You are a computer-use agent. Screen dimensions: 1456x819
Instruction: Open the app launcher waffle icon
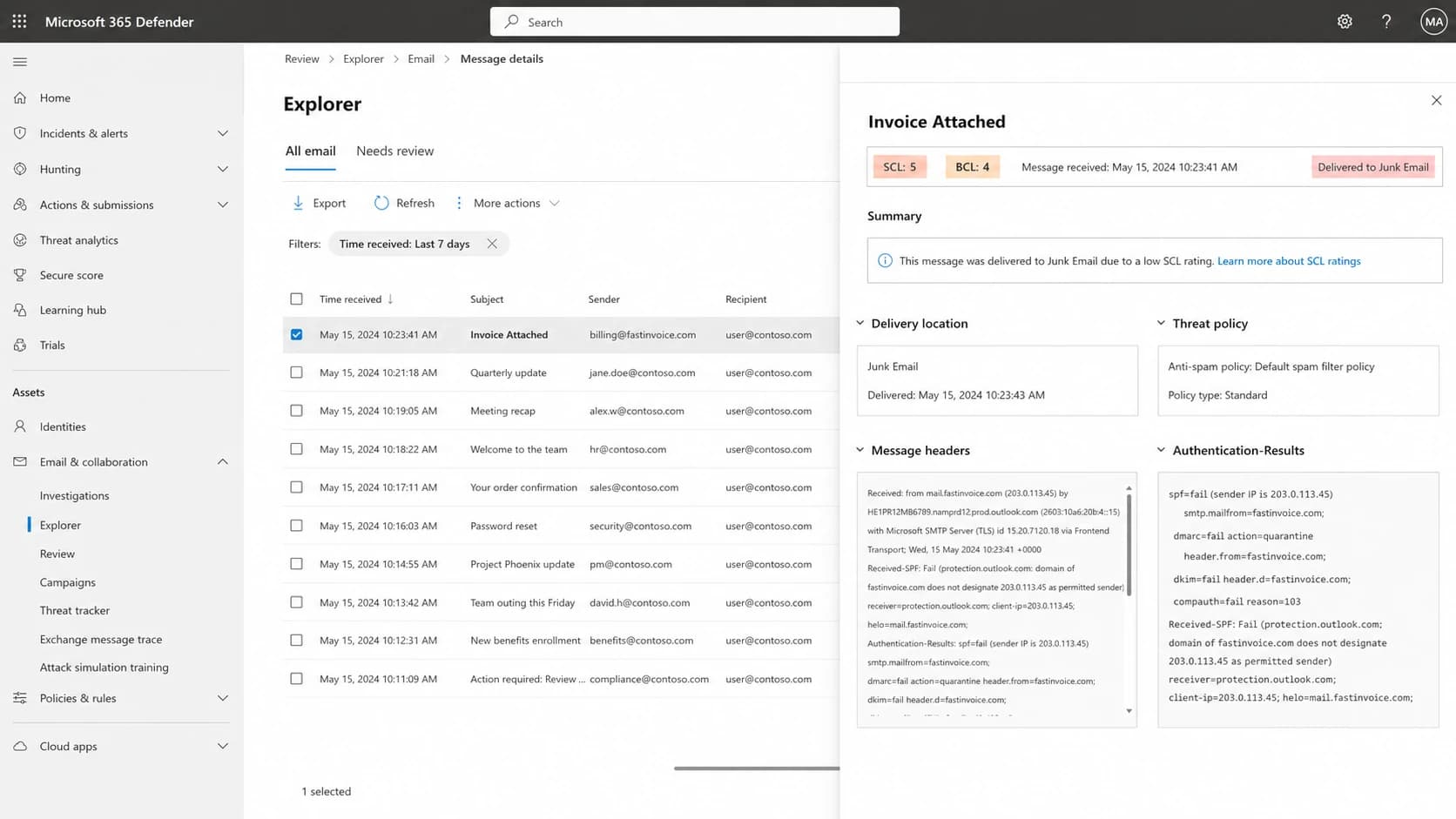coord(19,21)
